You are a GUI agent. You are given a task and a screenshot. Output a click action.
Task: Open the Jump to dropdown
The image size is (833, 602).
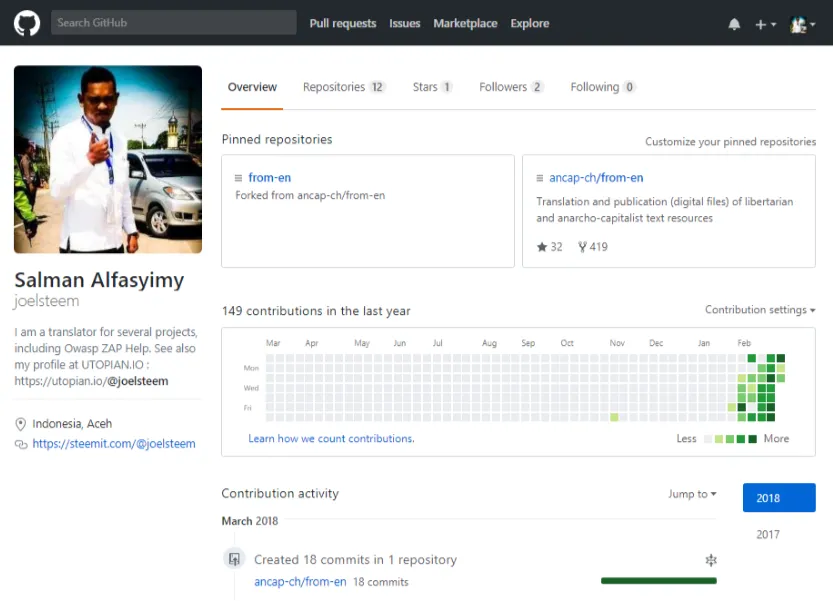692,494
